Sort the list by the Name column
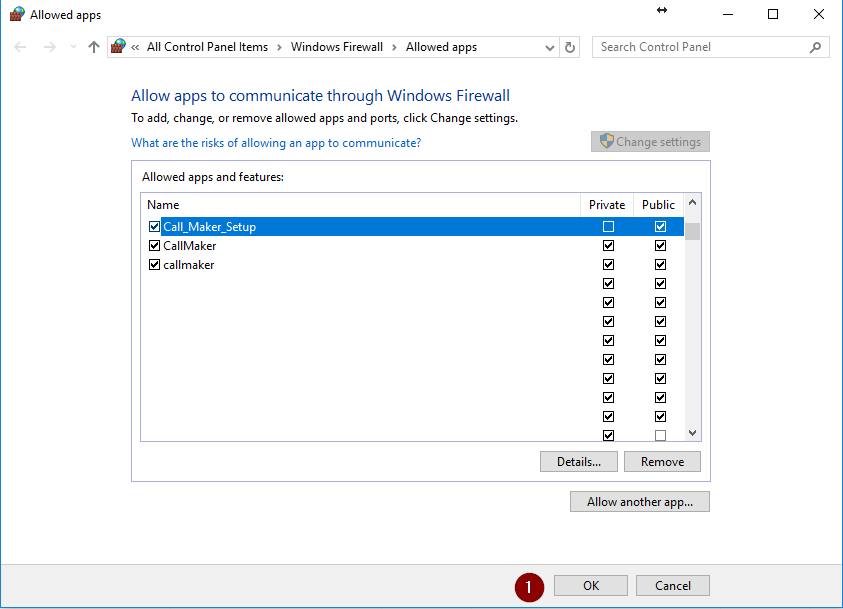Image resolution: width=843 pixels, height=609 pixels. [361, 205]
